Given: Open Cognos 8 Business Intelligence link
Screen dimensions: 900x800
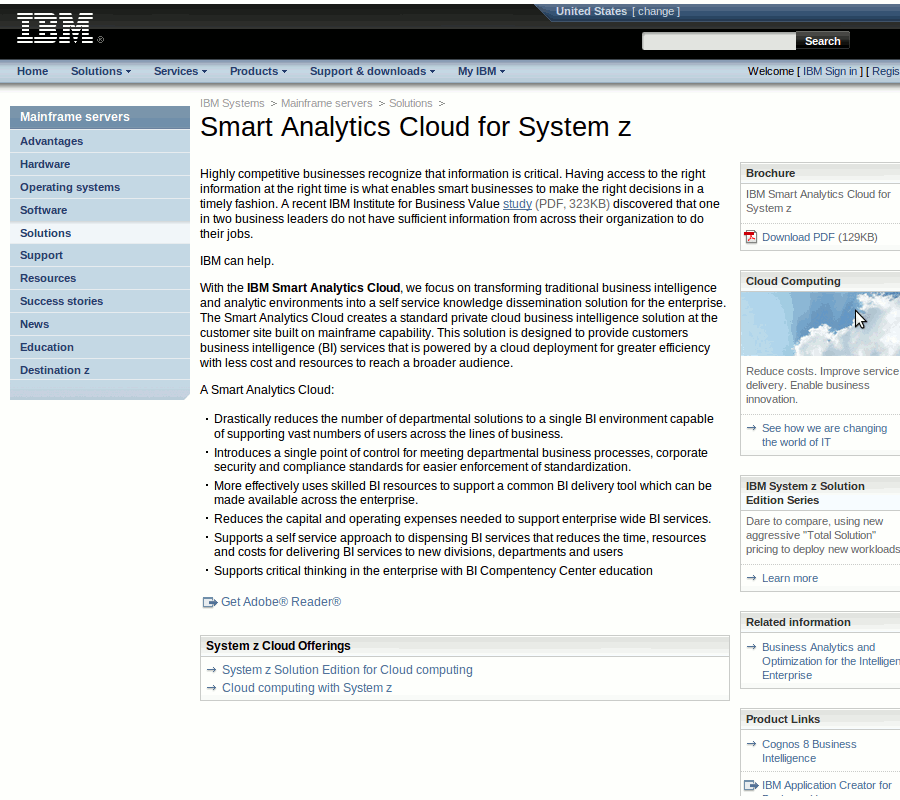Looking at the screenshot, I should (x=809, y=751).
